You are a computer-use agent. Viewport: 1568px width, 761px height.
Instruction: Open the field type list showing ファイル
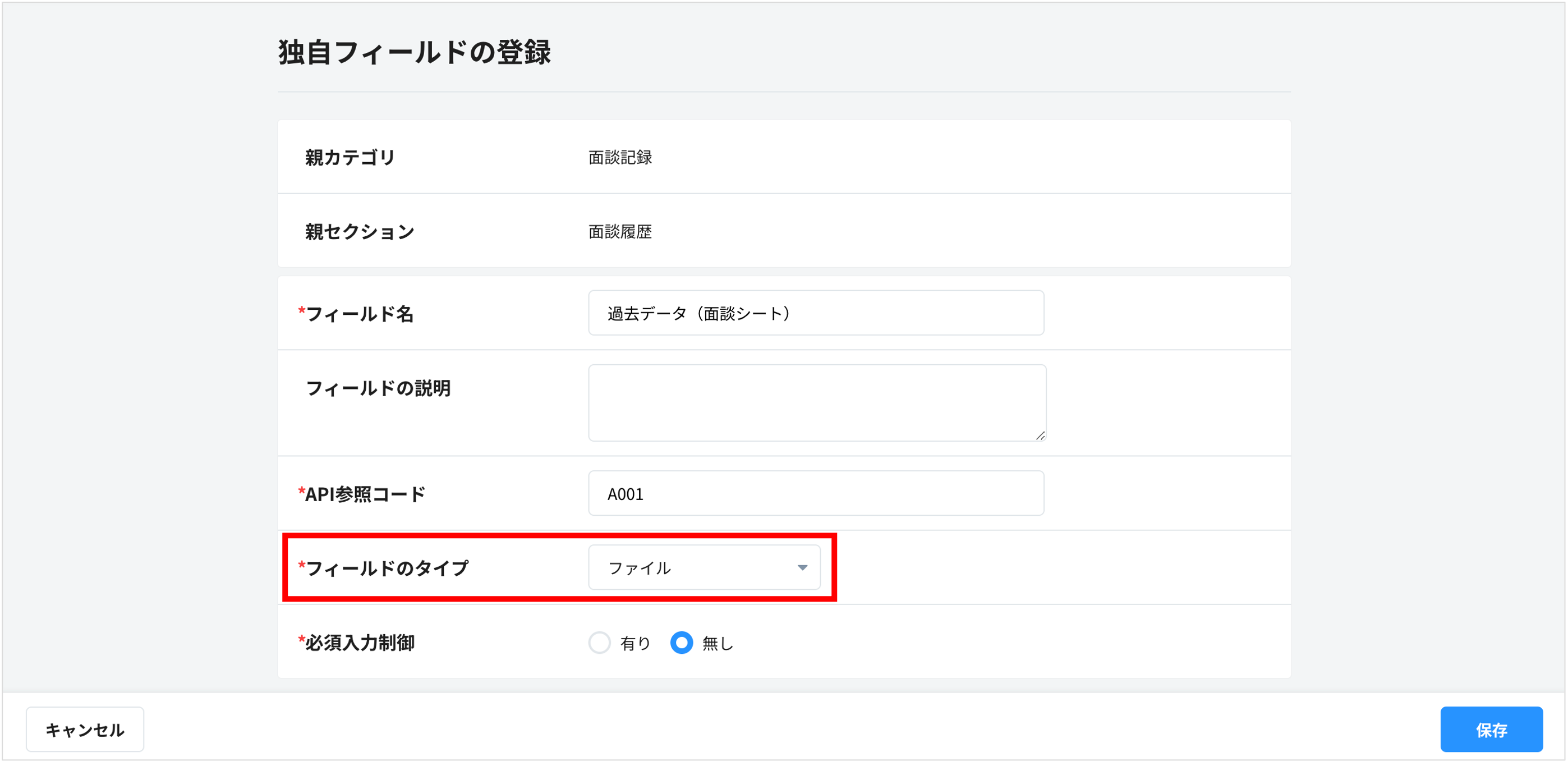click(704, 567)
